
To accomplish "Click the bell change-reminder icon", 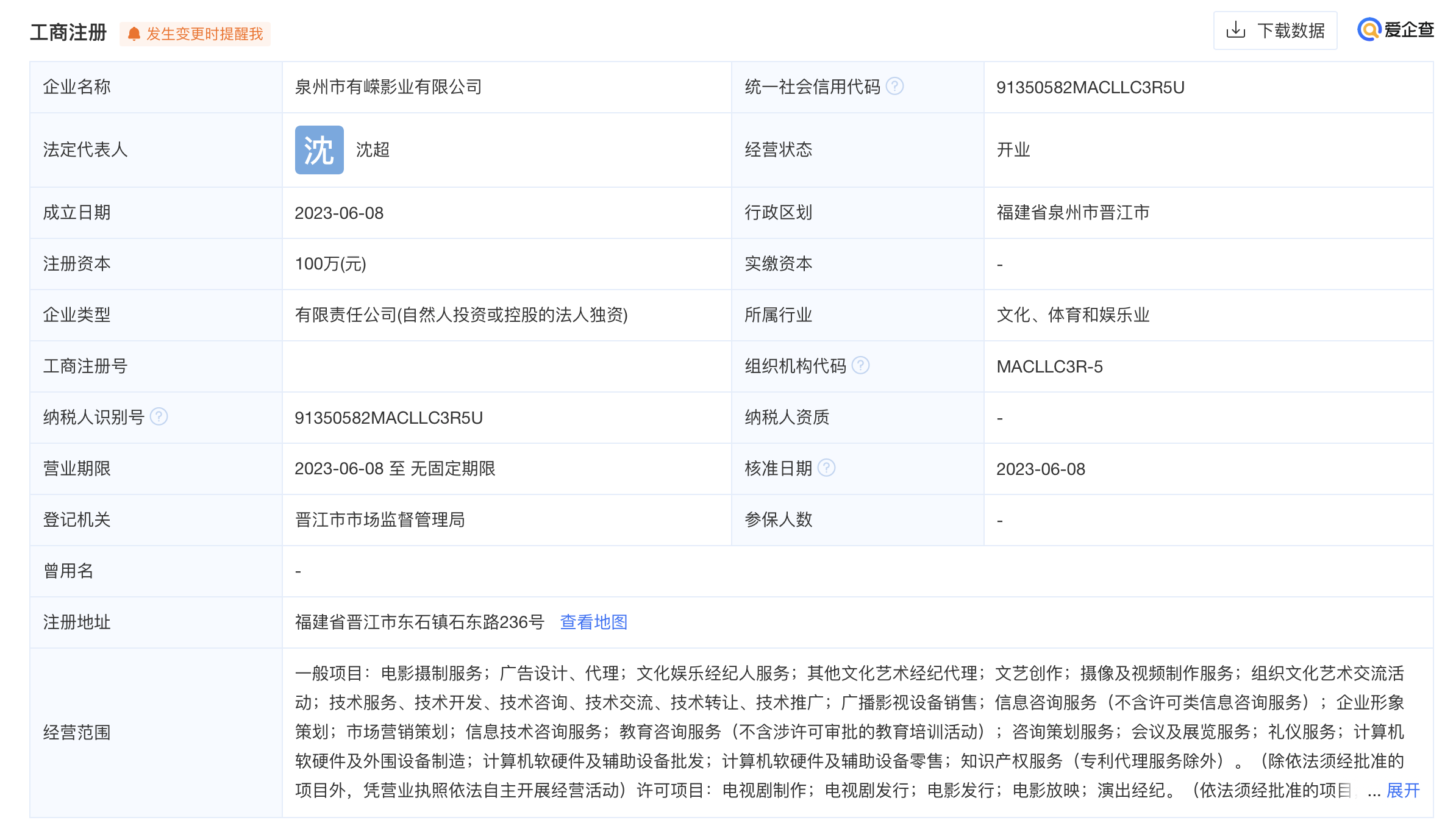I will coord(134,34).
